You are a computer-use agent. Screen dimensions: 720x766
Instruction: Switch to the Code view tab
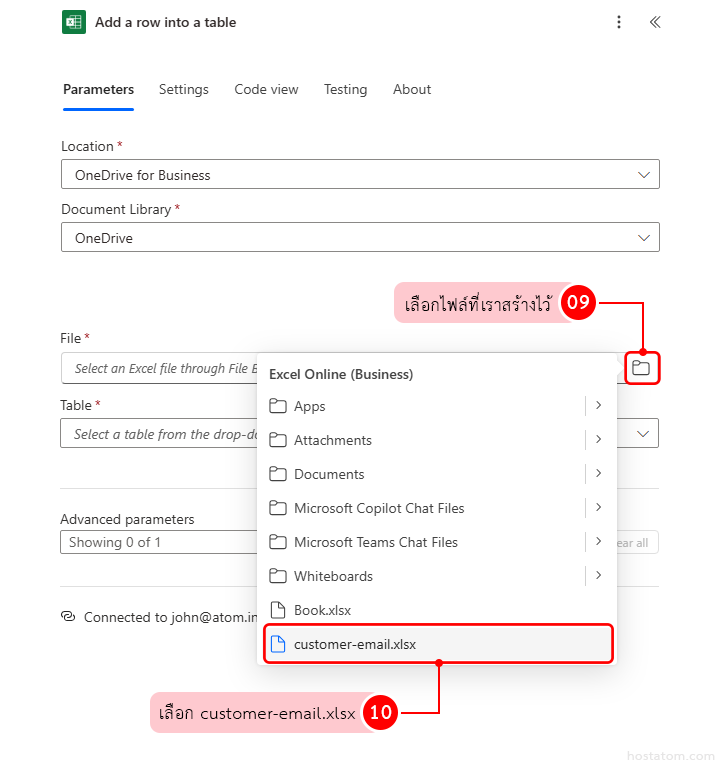[x=266, y=90]
